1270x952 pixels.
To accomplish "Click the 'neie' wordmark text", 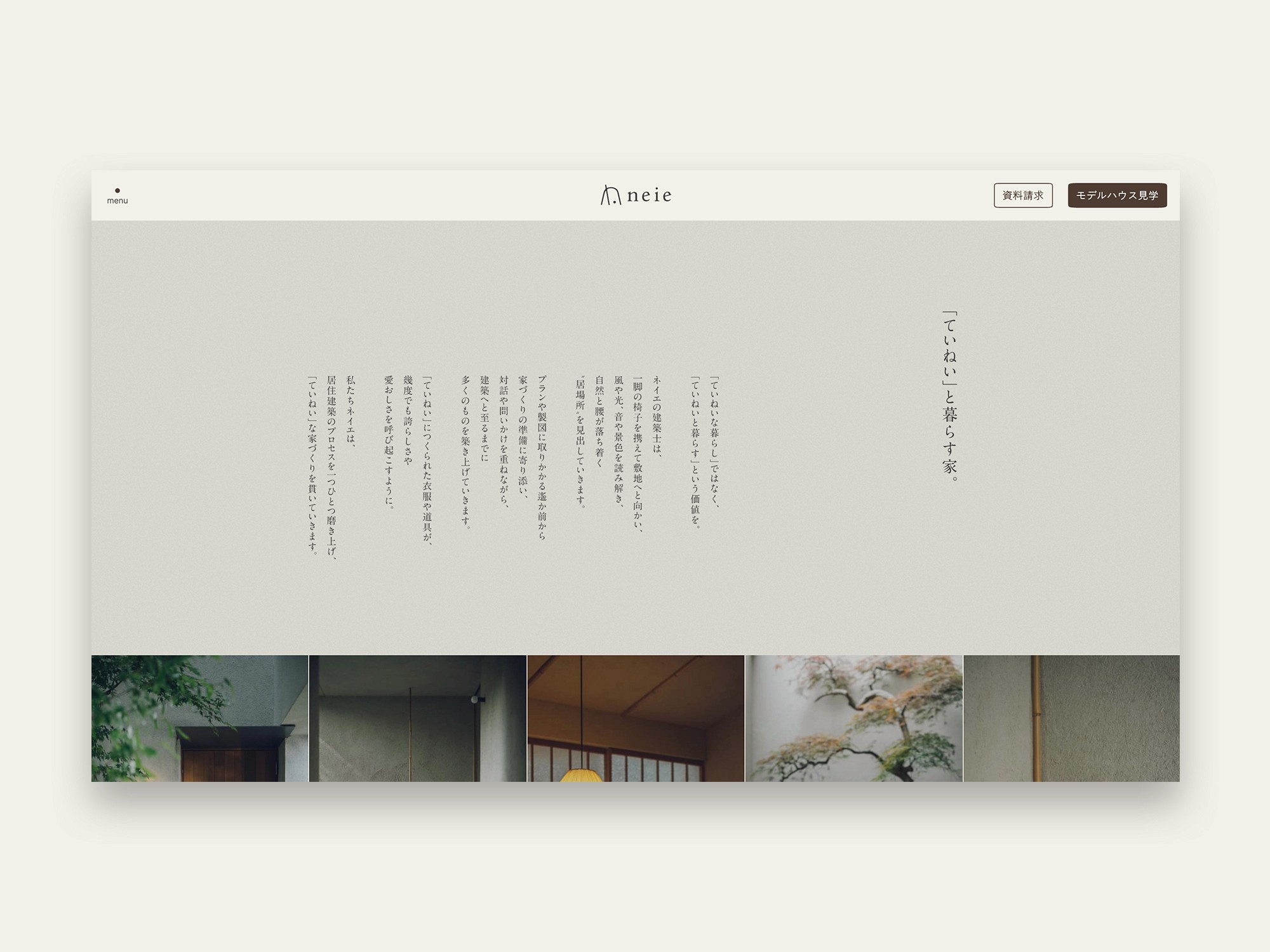I will click(649, 195).
